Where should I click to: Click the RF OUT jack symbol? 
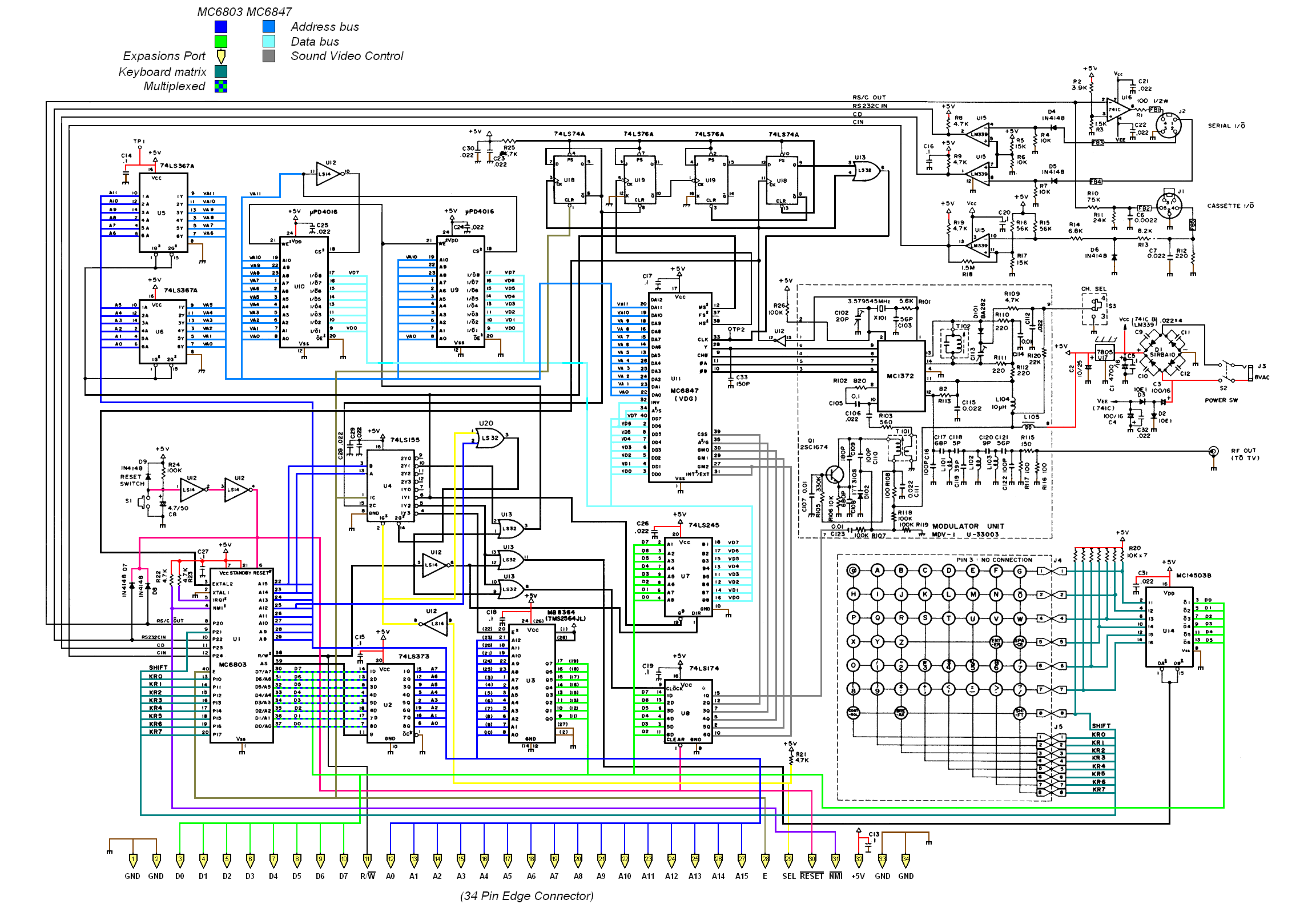coord(1213,452)
